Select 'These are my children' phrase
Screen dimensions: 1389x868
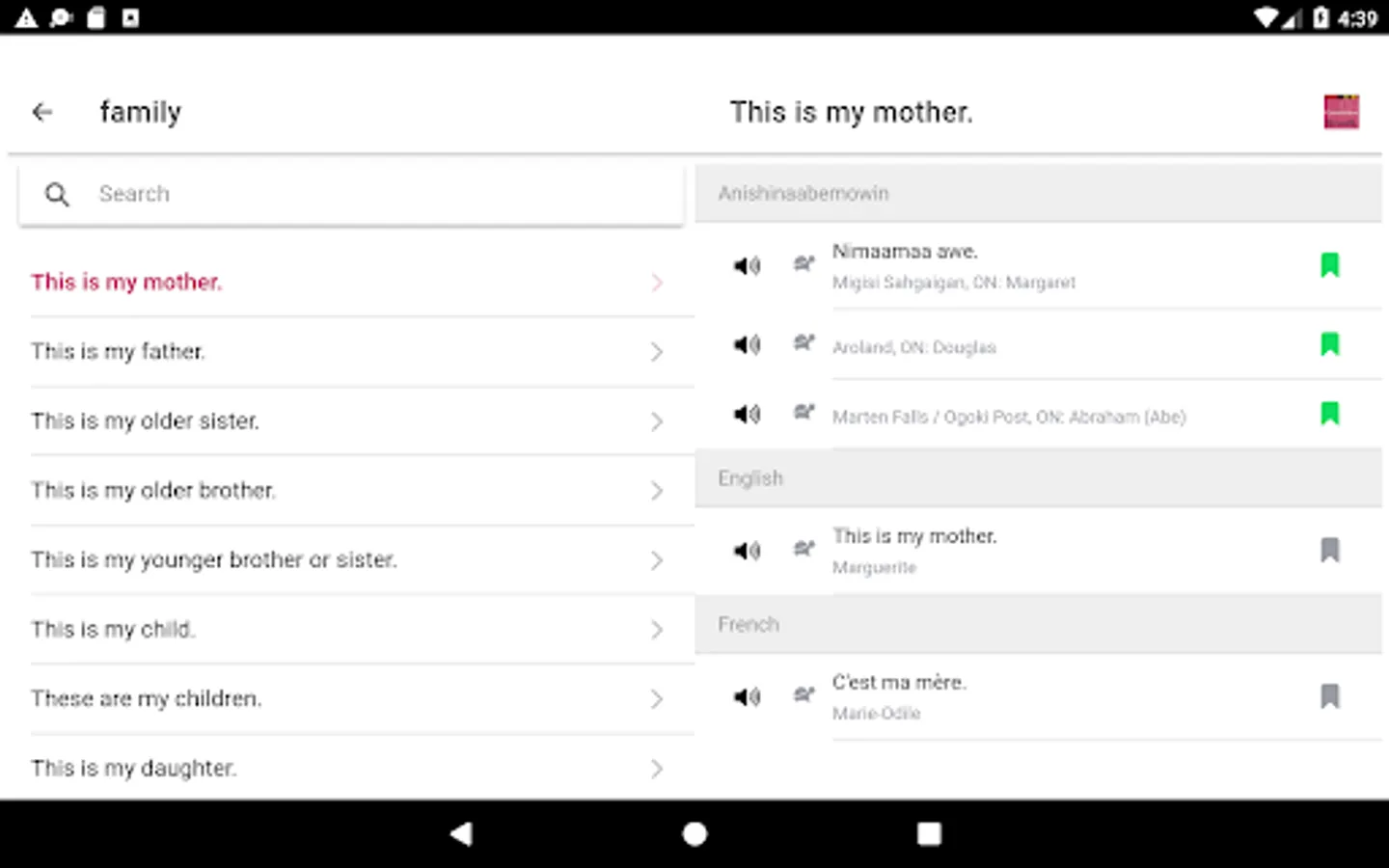coord(146,699)
